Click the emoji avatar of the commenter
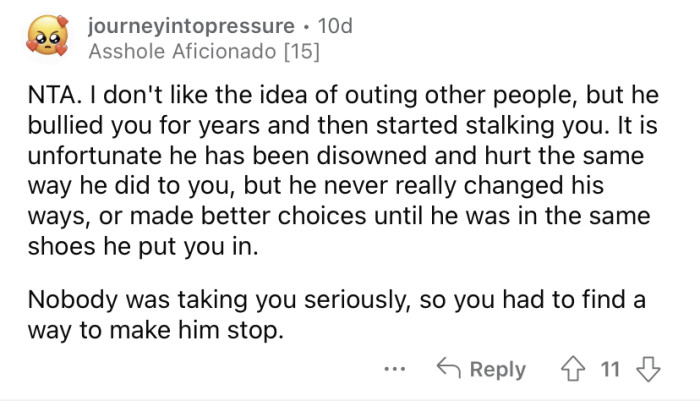The image size is (700, 401). click(46, 35)
